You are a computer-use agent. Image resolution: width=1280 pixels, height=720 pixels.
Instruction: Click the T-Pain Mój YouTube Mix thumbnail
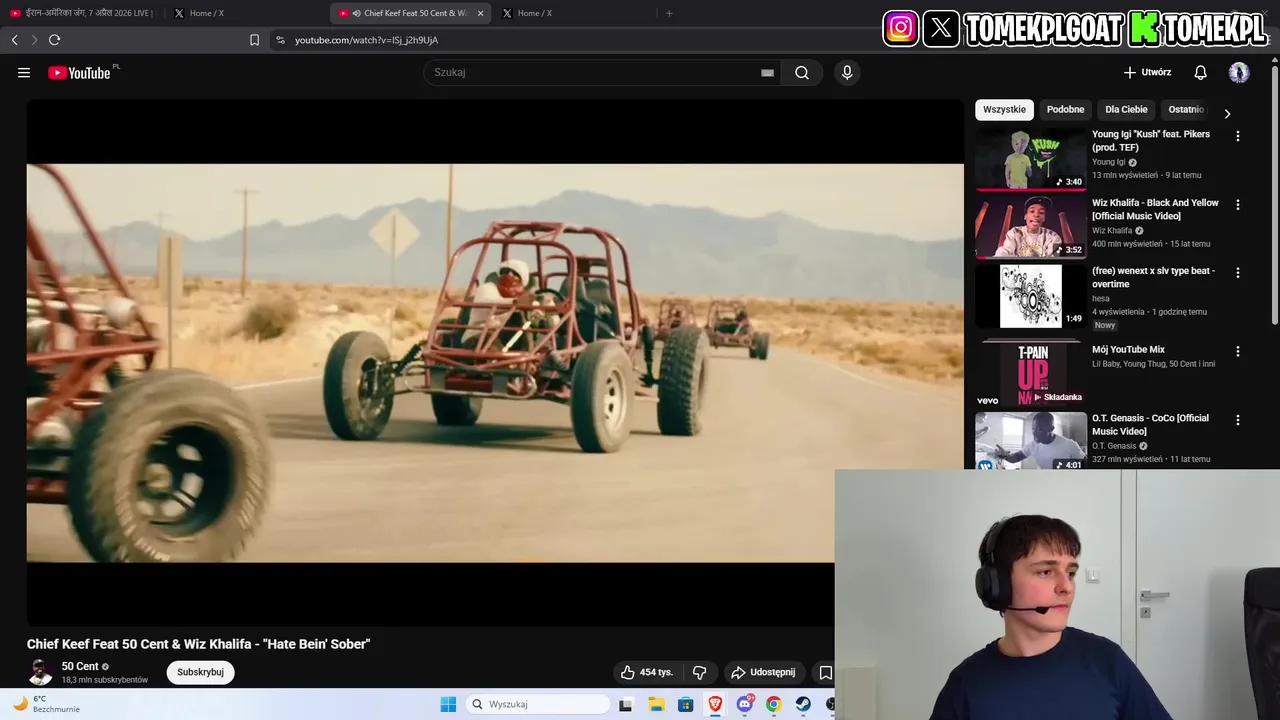pos(1031,371)
